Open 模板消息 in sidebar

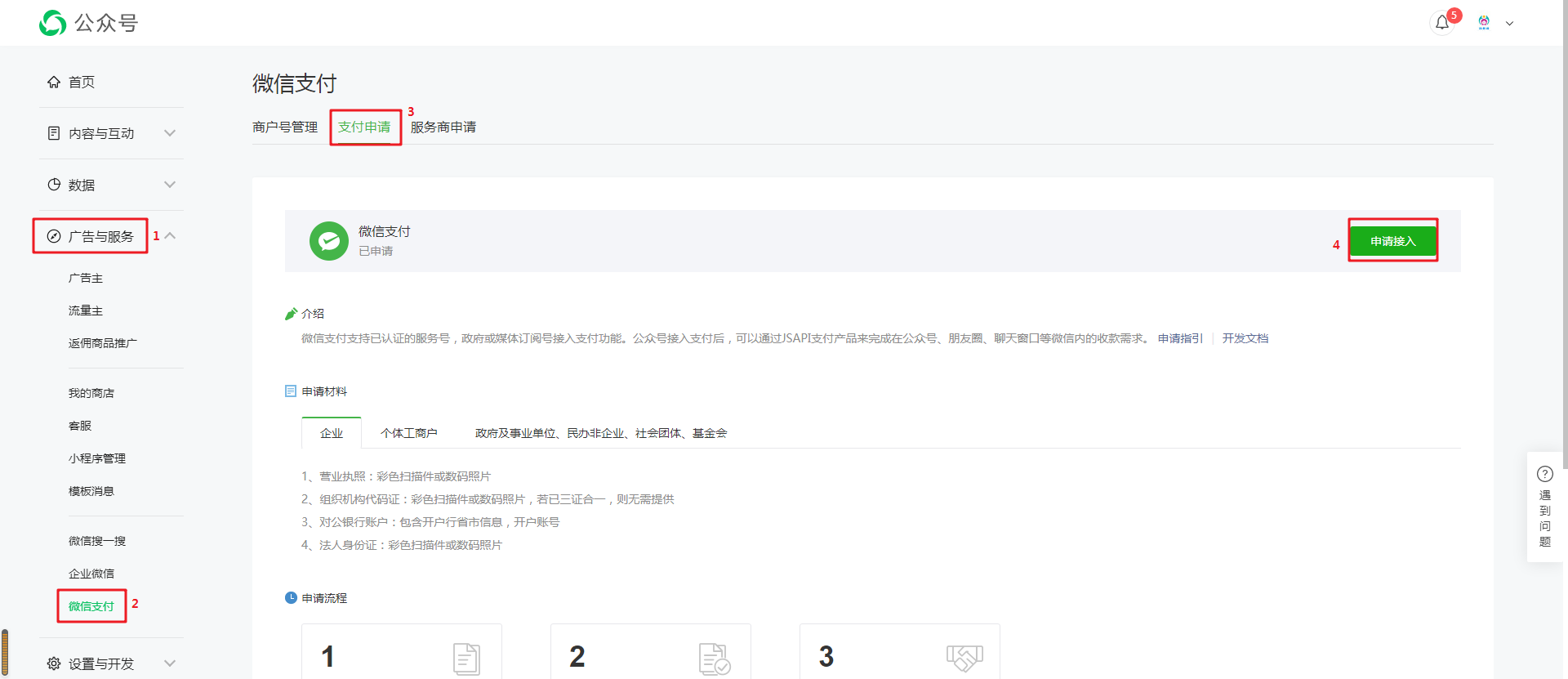tap(91, 491)
